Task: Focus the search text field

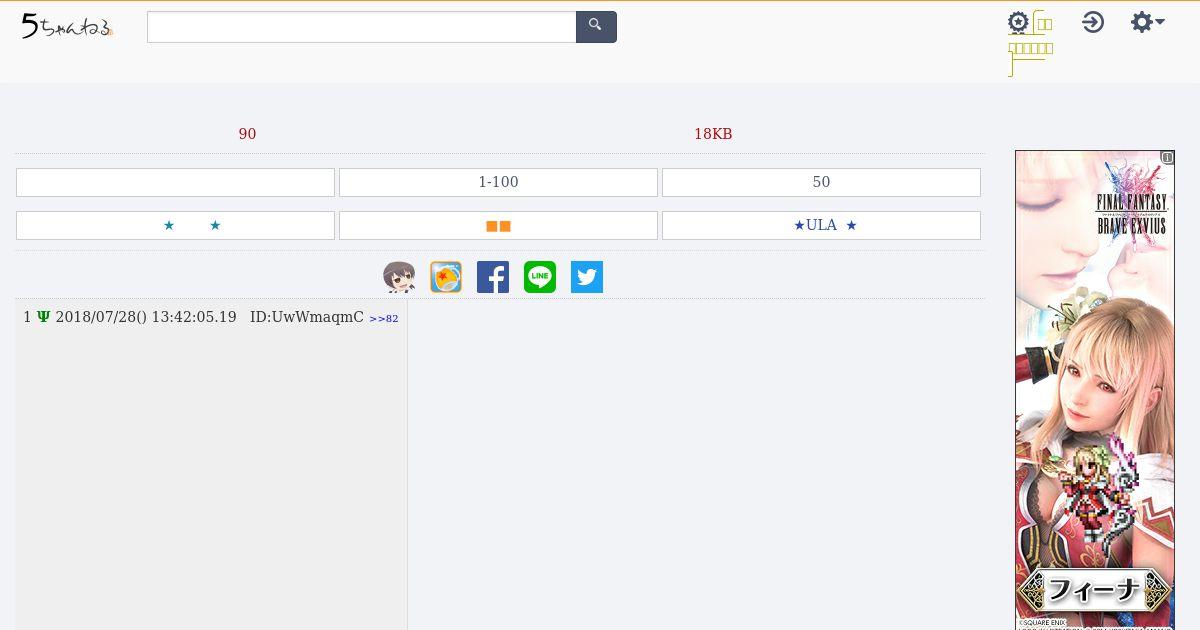Action: click(362, 27)
